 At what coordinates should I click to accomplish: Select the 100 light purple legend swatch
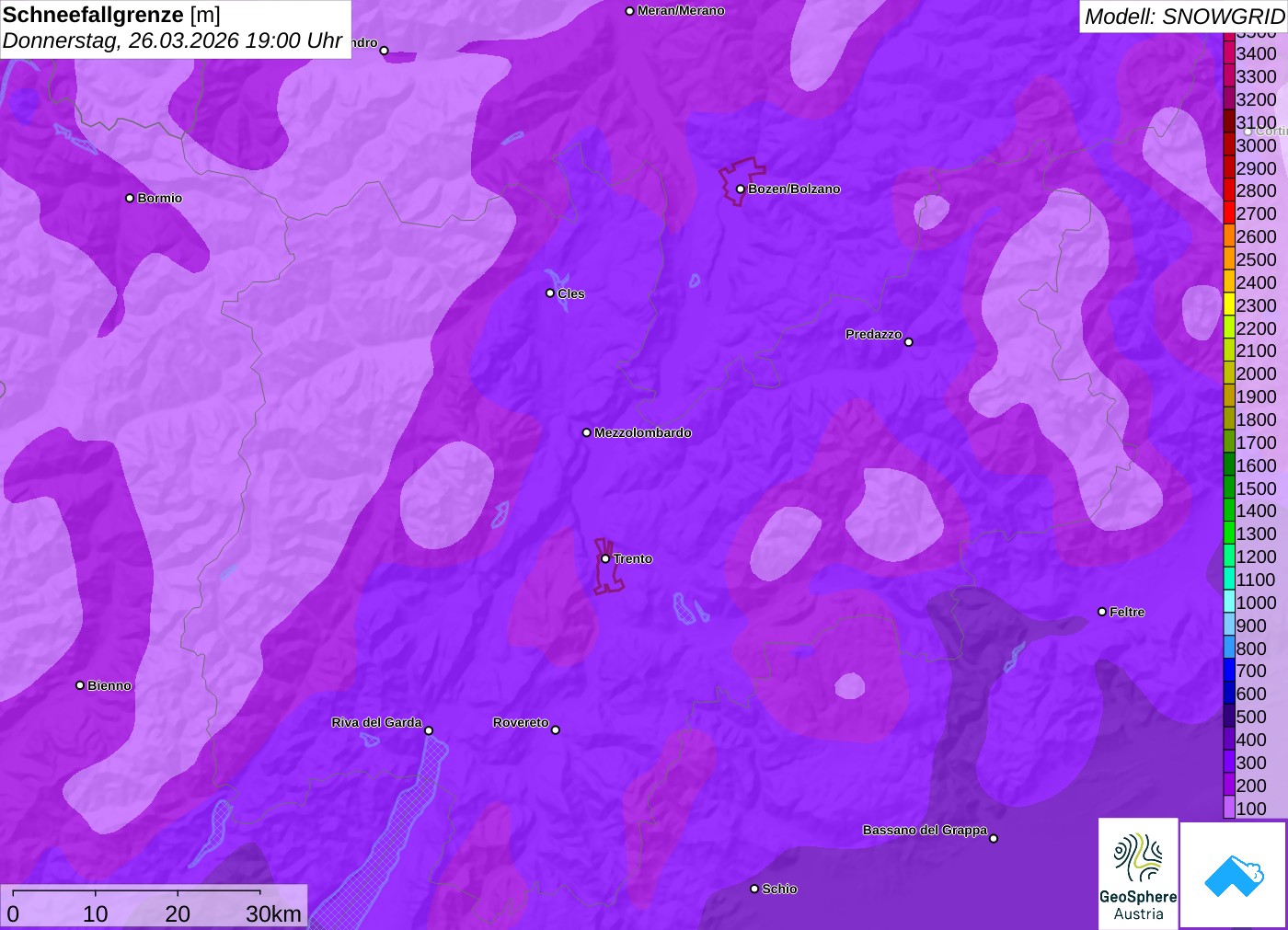(x=1229, y=809)
